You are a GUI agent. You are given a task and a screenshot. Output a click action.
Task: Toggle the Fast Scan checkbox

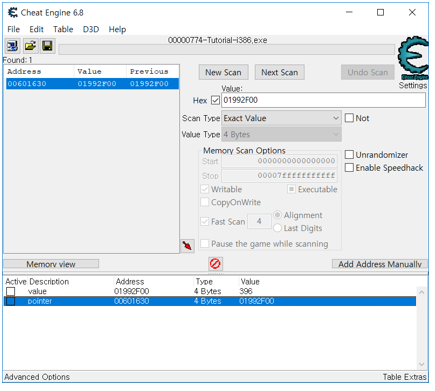pyautogui.click(x=205, y=222)
